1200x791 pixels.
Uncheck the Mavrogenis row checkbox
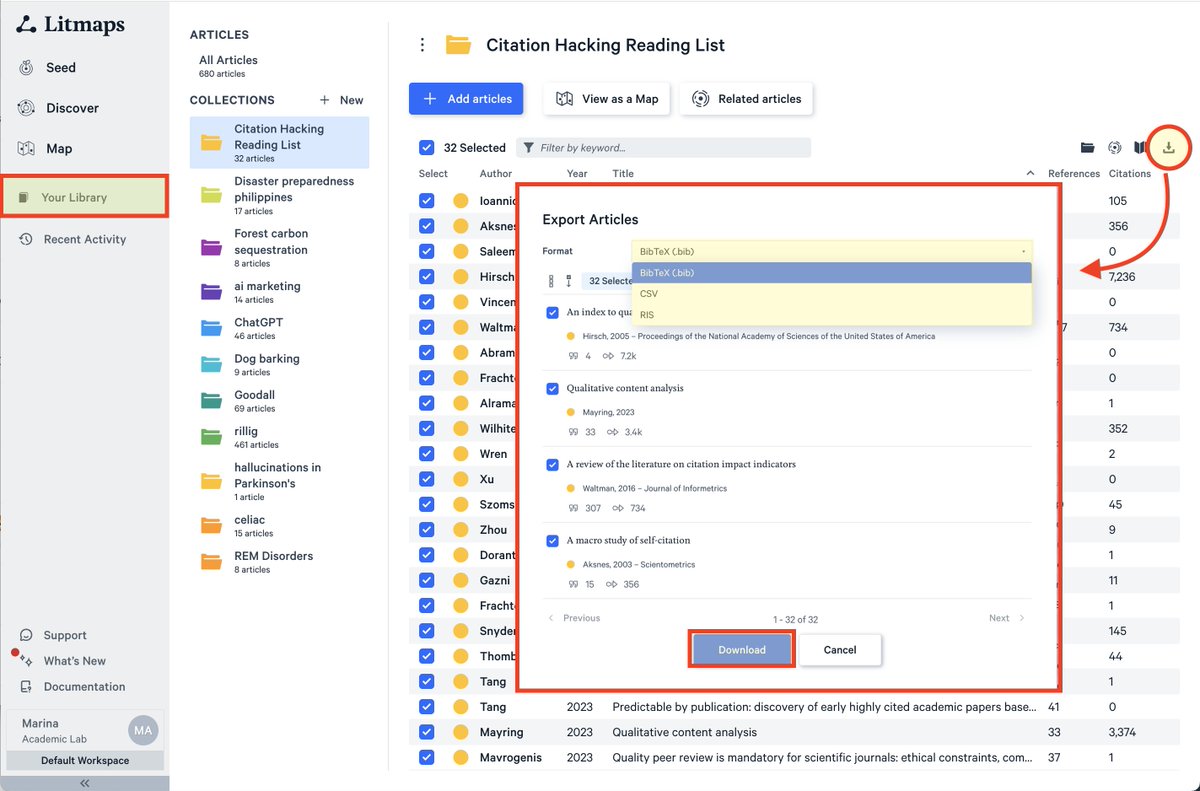(427, 758)
